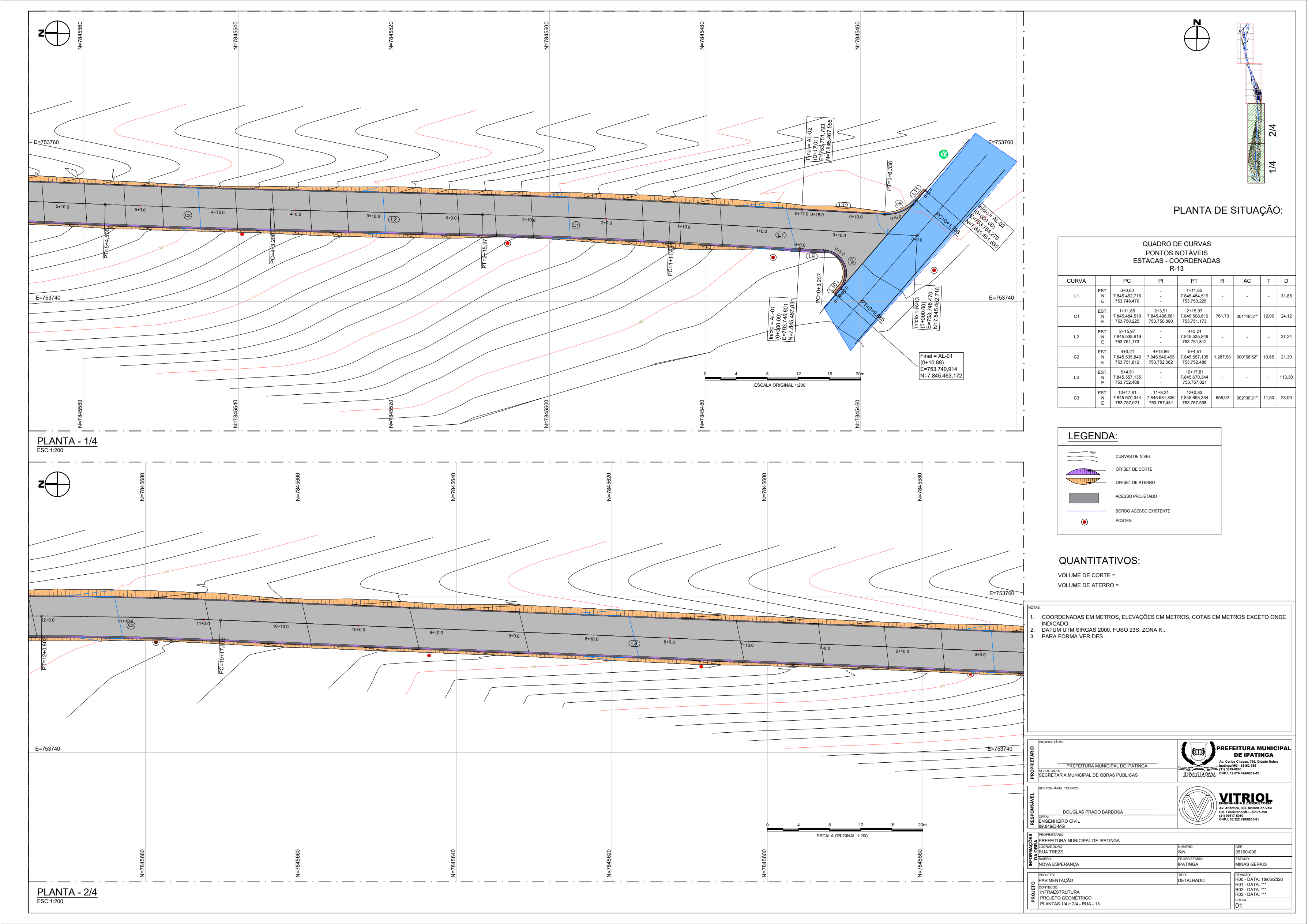Image resolution: width=1308 pixels, height=924 pixels.
Task: Click the 'R00 - DATA: 18/05/2026' revision line
Action: [1259, 880]
